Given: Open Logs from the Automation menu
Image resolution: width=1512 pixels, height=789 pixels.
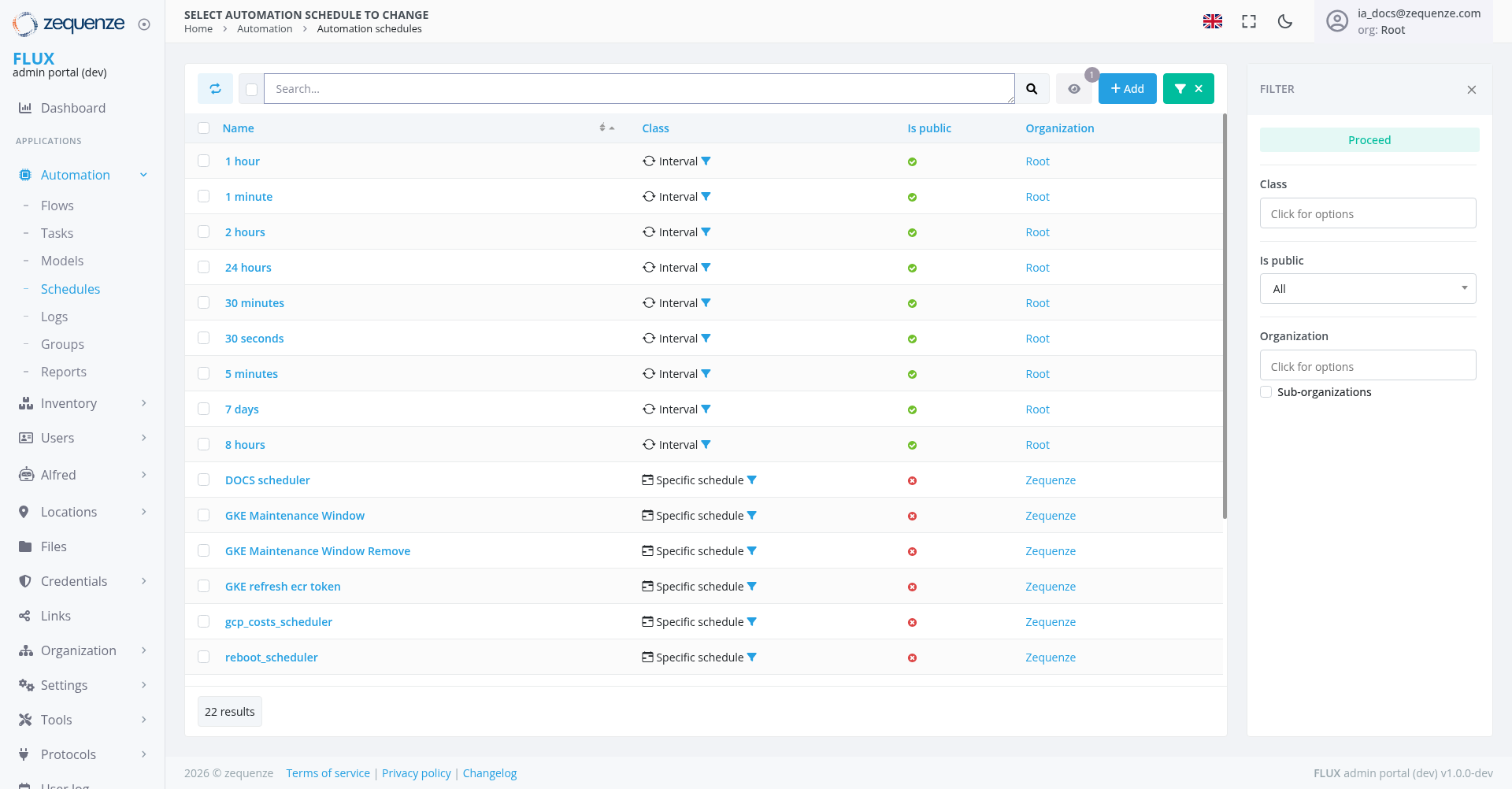Looking at the screenshot, I should coord(54,317).
